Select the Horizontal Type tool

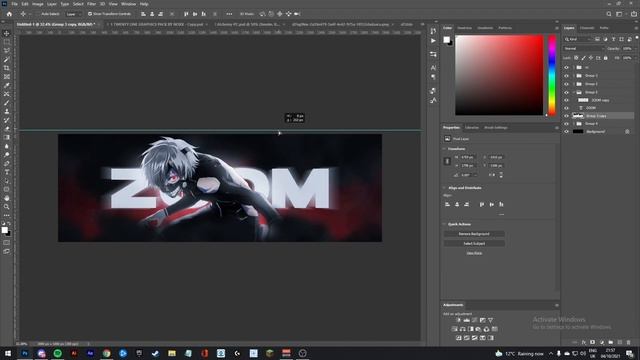[7, 172]
